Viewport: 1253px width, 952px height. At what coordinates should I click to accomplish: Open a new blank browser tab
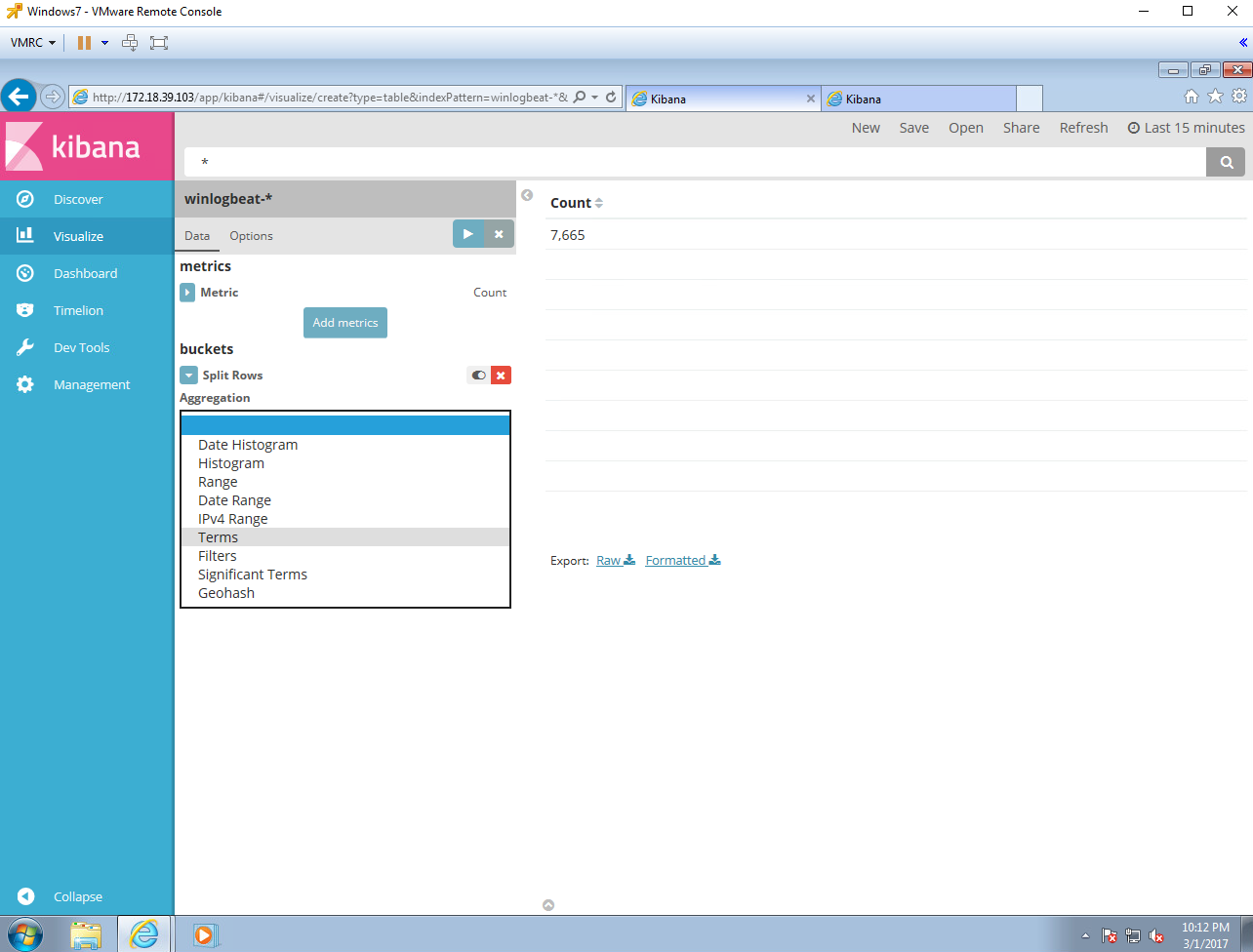(x=1030, y=99)
